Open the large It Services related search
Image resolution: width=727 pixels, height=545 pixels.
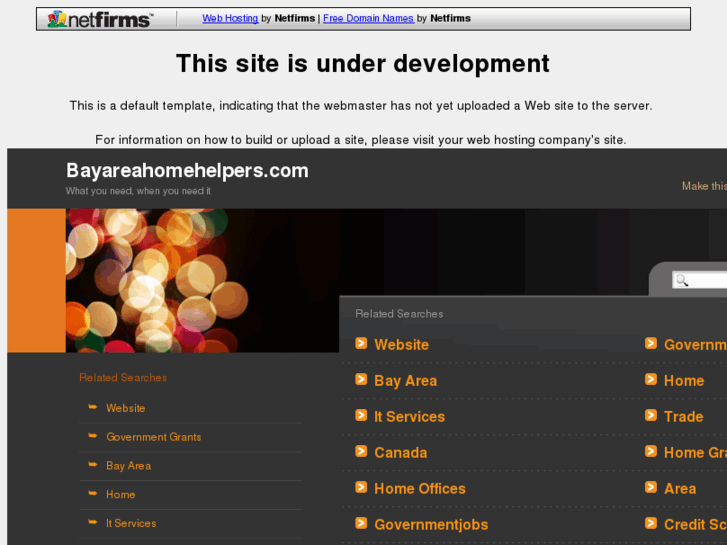pyautogui.click(x=409, y=417)
